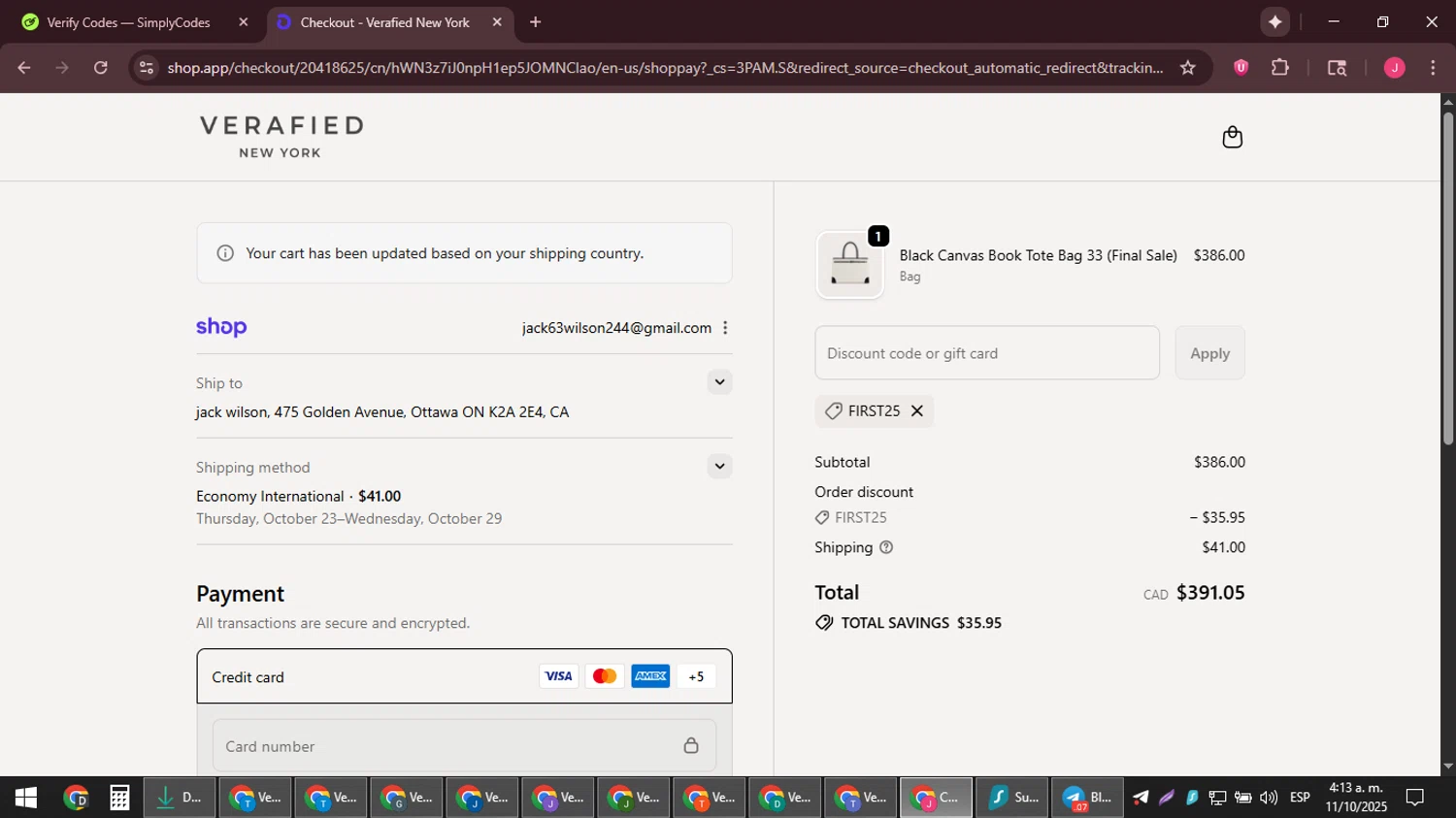Bookmark this page with the star icon
The height and width of the screenshot is (818, 1456).
click(1187, 68)
